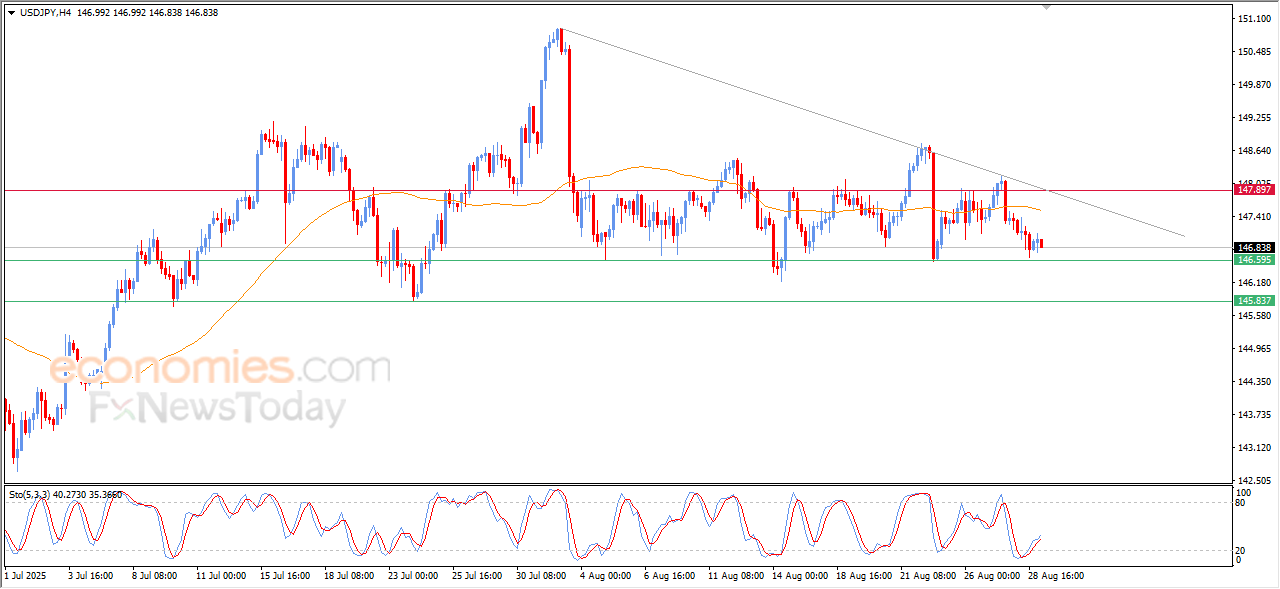Click the 21 Aug 08:00 date label

(926, 576)
